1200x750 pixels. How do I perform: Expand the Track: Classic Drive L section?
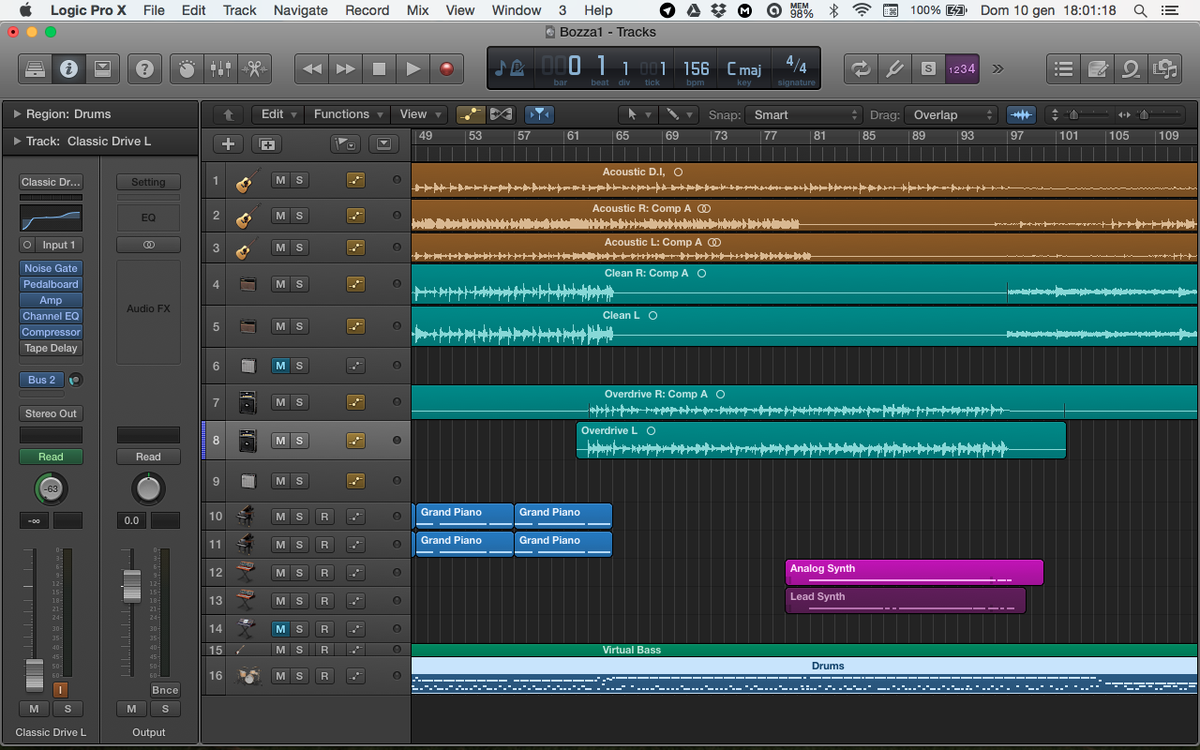pos(17,141)
